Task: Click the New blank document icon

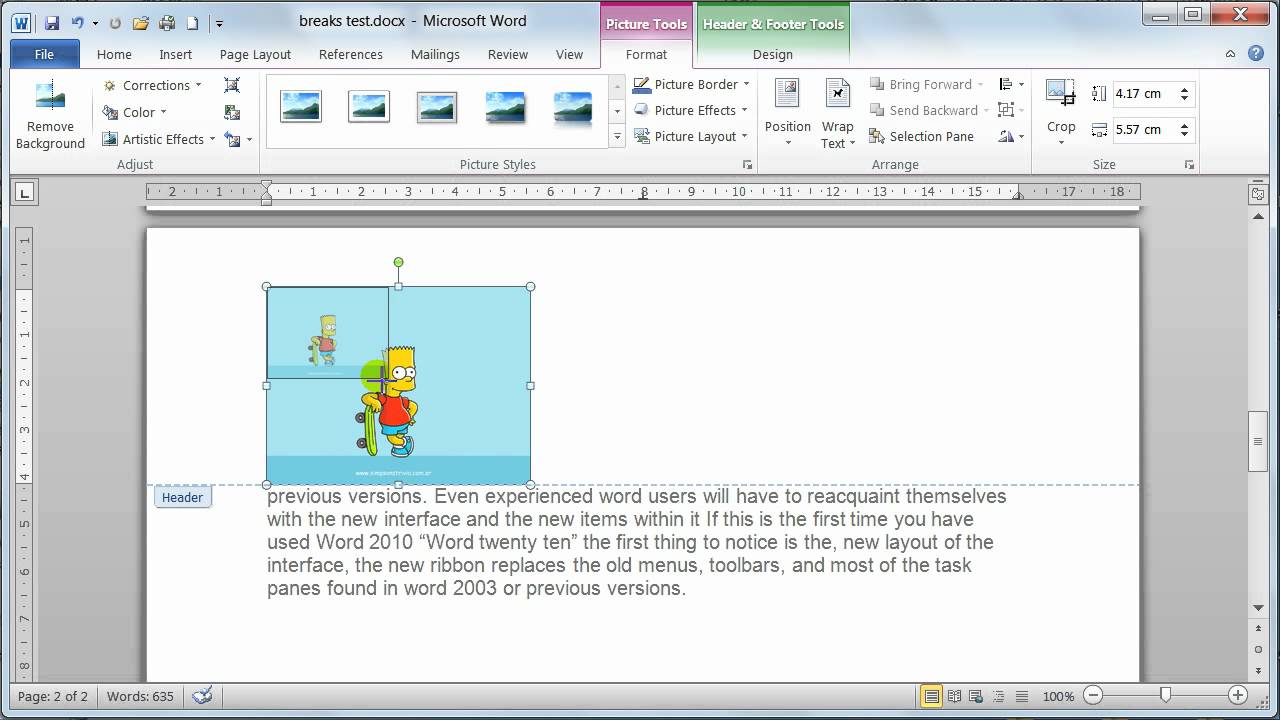Action: click(192, 21)
